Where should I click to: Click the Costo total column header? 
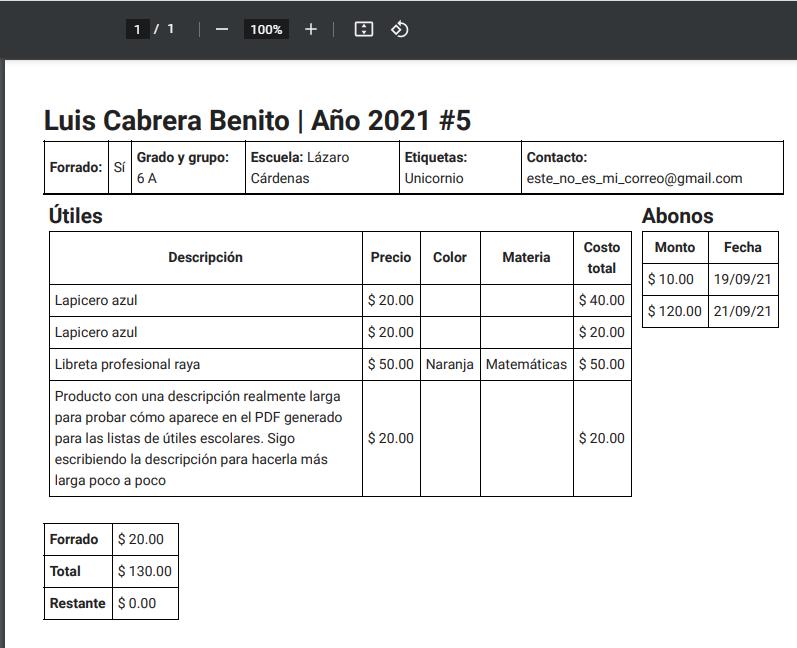(x=602, y=258)
